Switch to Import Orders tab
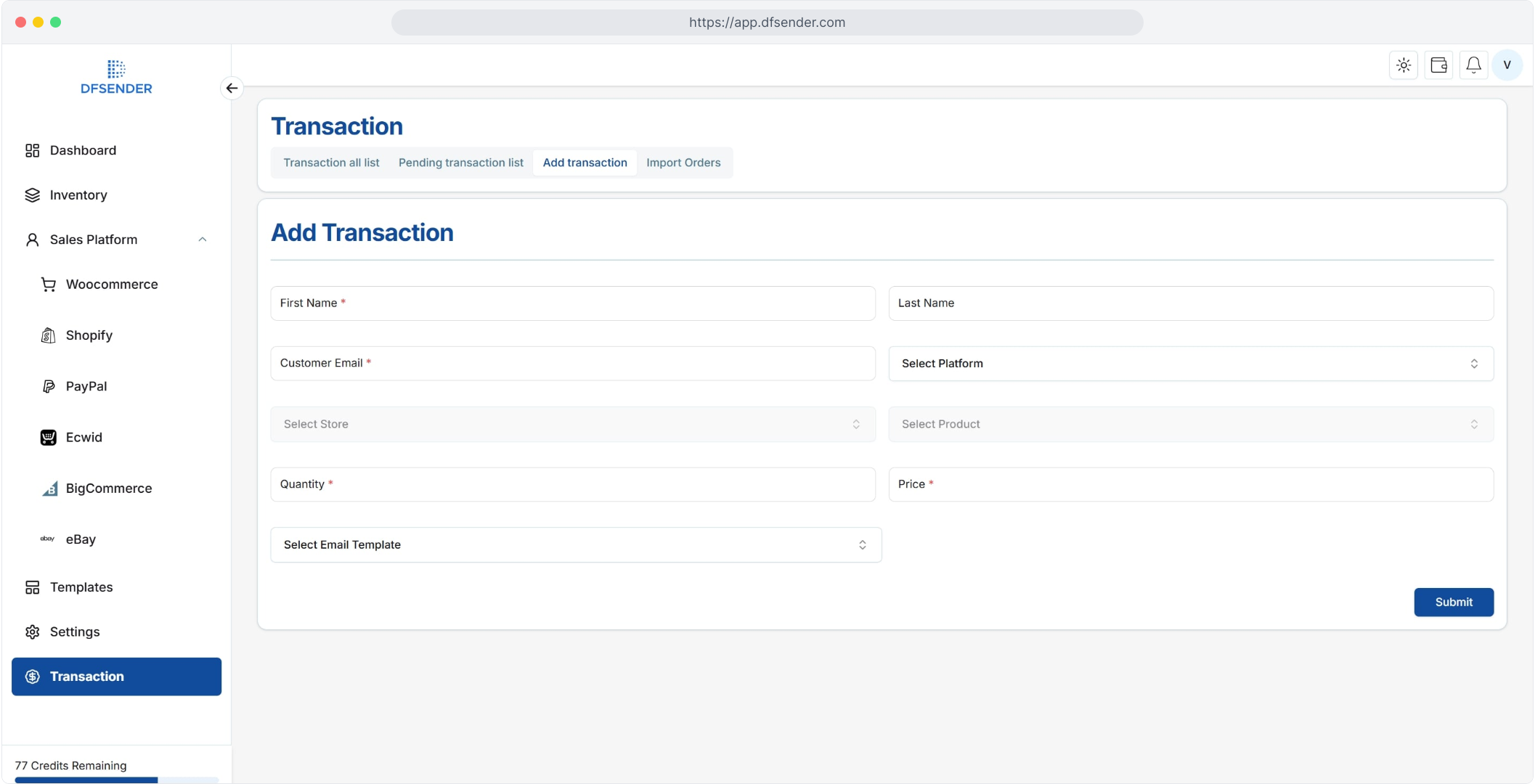Image resolution: width=1535 pixels, height=784 pixels. 683,163
